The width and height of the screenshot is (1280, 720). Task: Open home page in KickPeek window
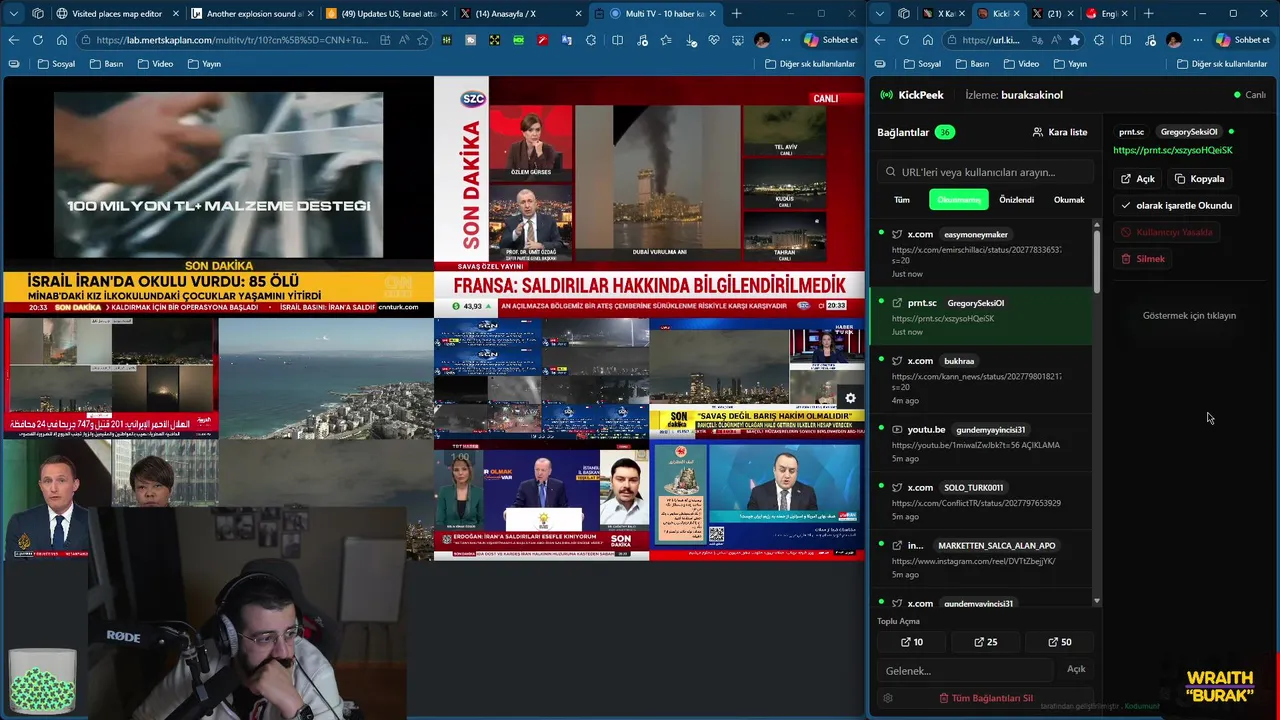928,40
